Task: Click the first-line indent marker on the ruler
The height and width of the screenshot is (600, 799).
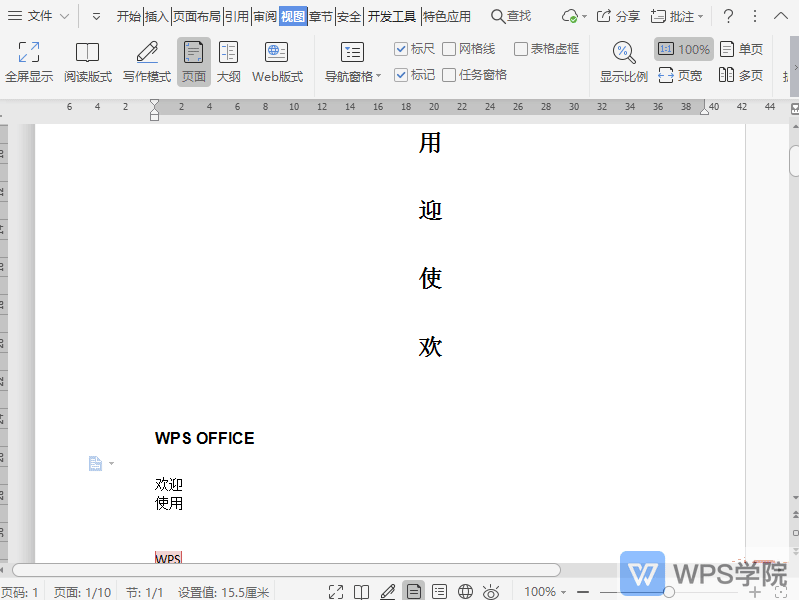Action: 154,103
